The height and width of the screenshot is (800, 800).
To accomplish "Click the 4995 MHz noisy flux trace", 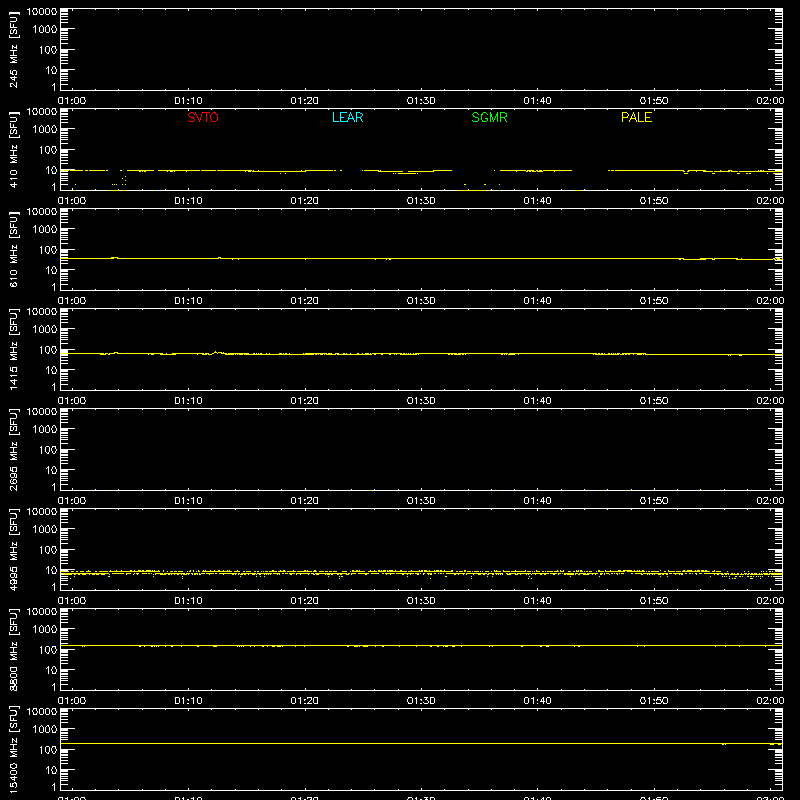I will (421, 573).
